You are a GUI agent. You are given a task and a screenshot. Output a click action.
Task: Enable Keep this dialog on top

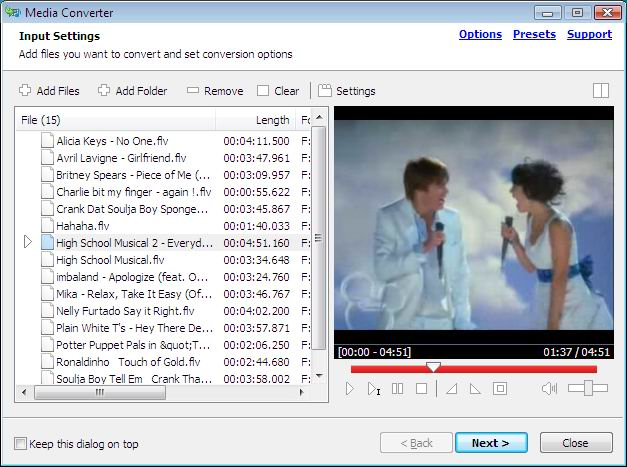[x=20, y=443]
